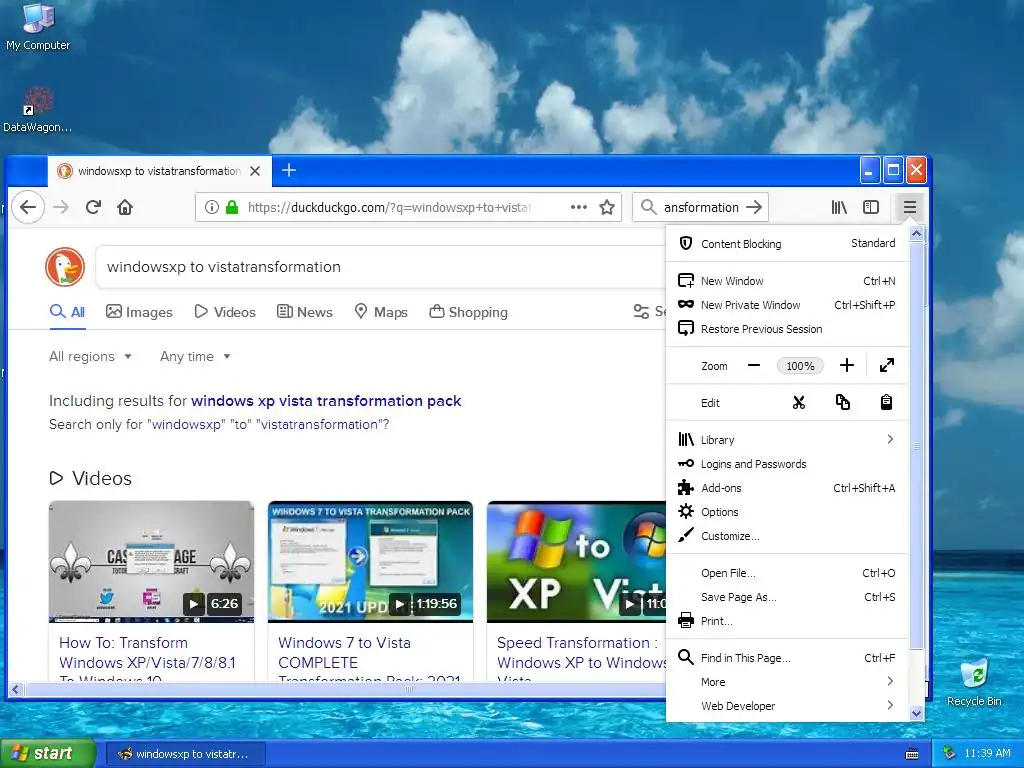Switch to the Videos results tab
Screen dimensions: 1024x768
pyautogui.click(x=225, y=312)
